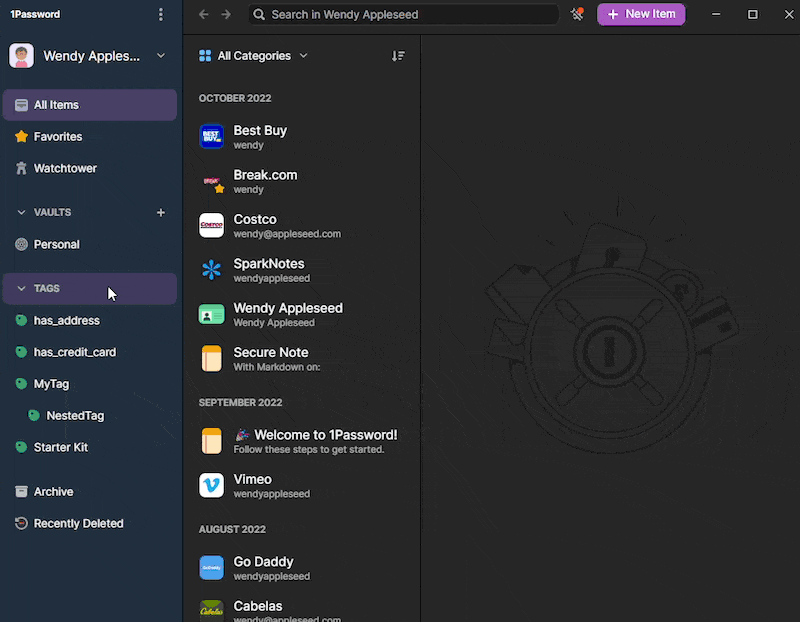The width and height of the screenshot is (800, 622).
Task: Click the back navigation arrow
Action: point(204,14)
